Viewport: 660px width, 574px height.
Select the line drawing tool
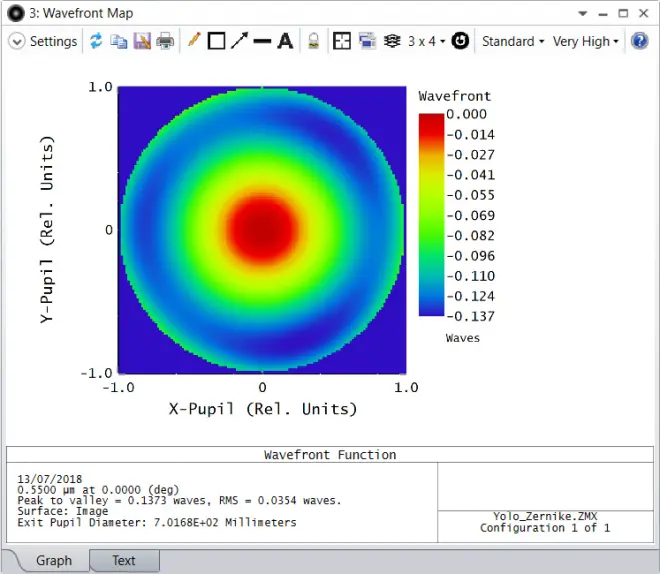[262, 41]
